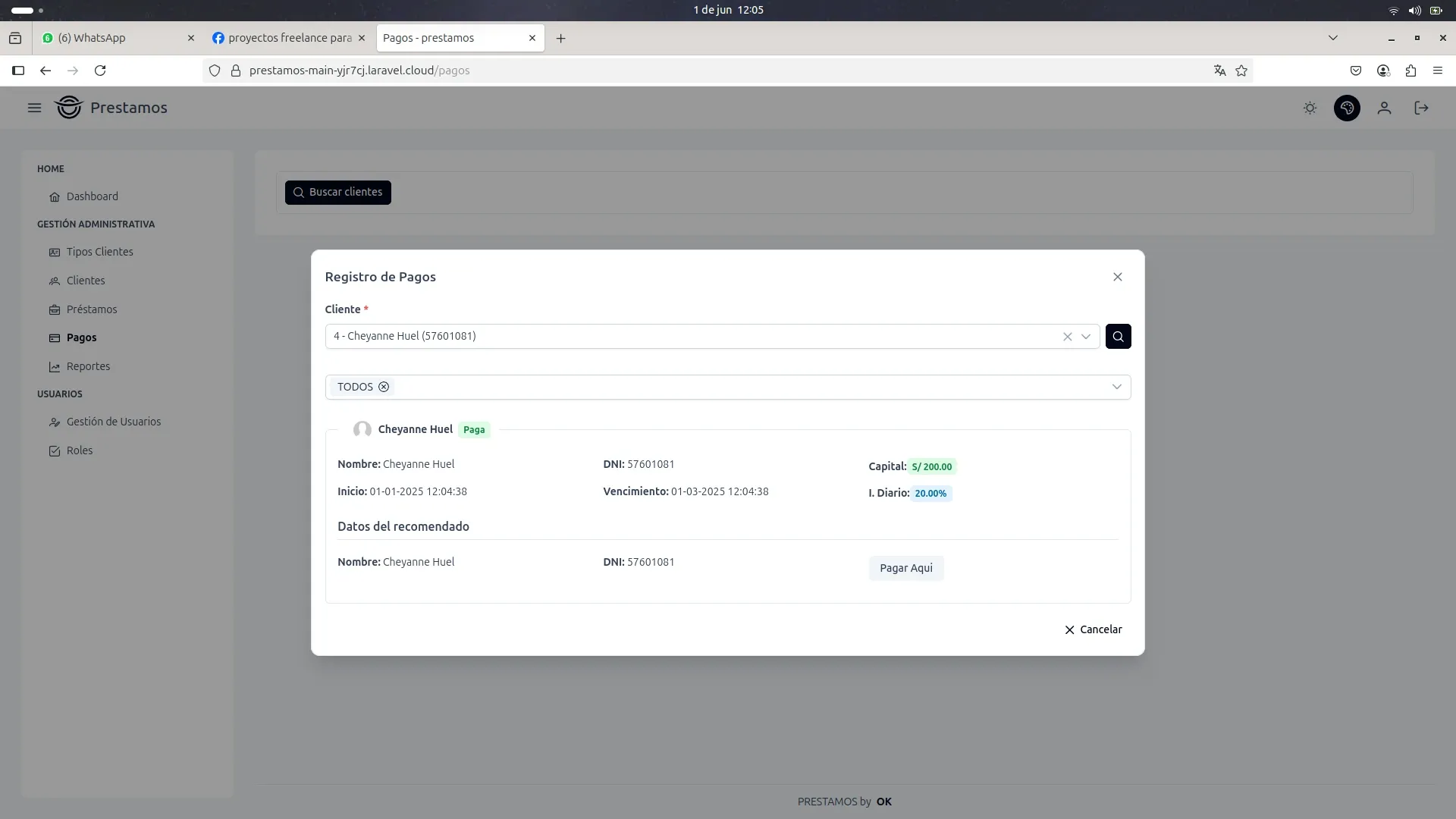Clear the selected Cliente with the X icon

click(1067, 337)
